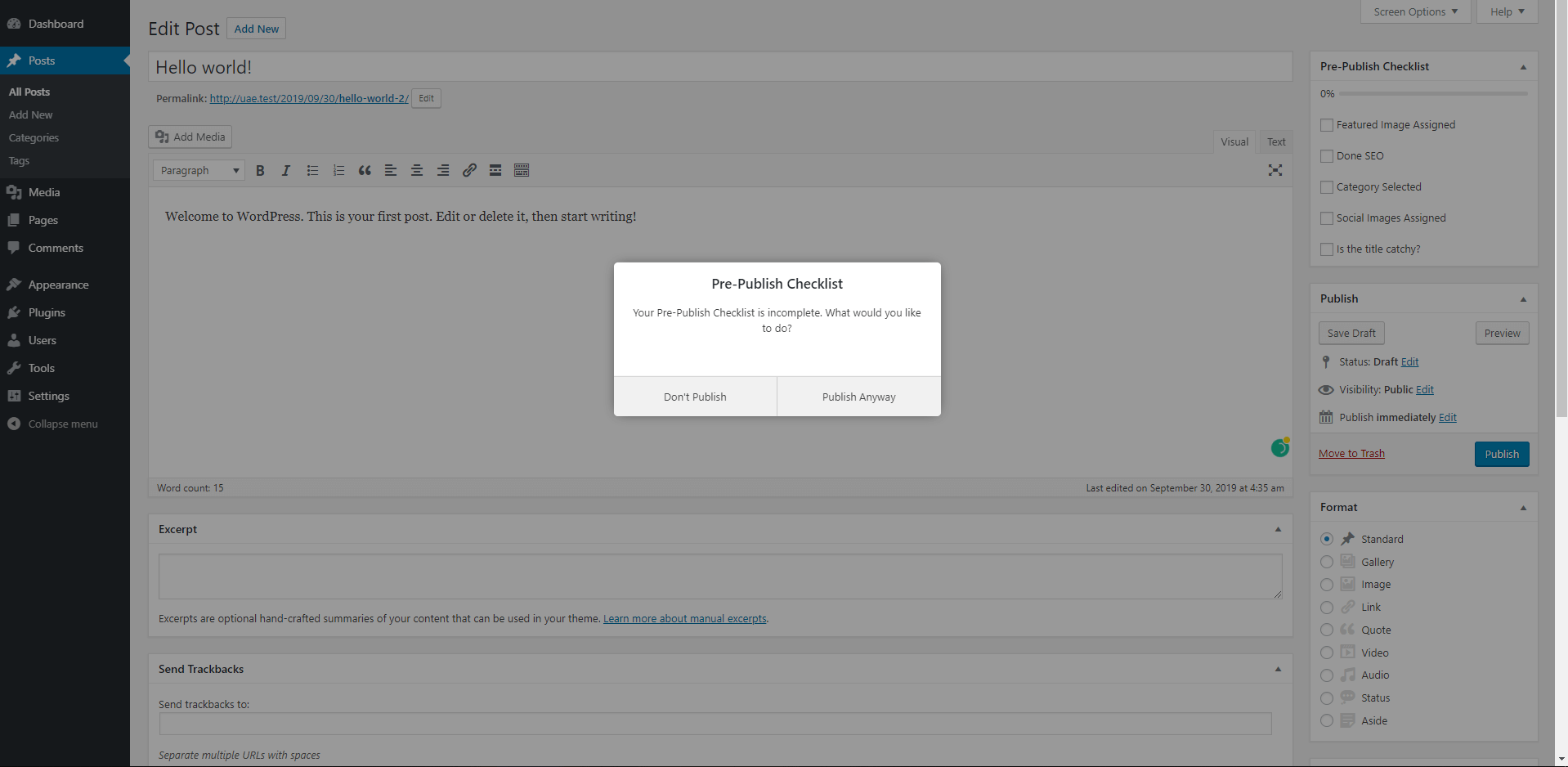Collapse the Pre-Publish Checklist metabox

point(1523,67)
